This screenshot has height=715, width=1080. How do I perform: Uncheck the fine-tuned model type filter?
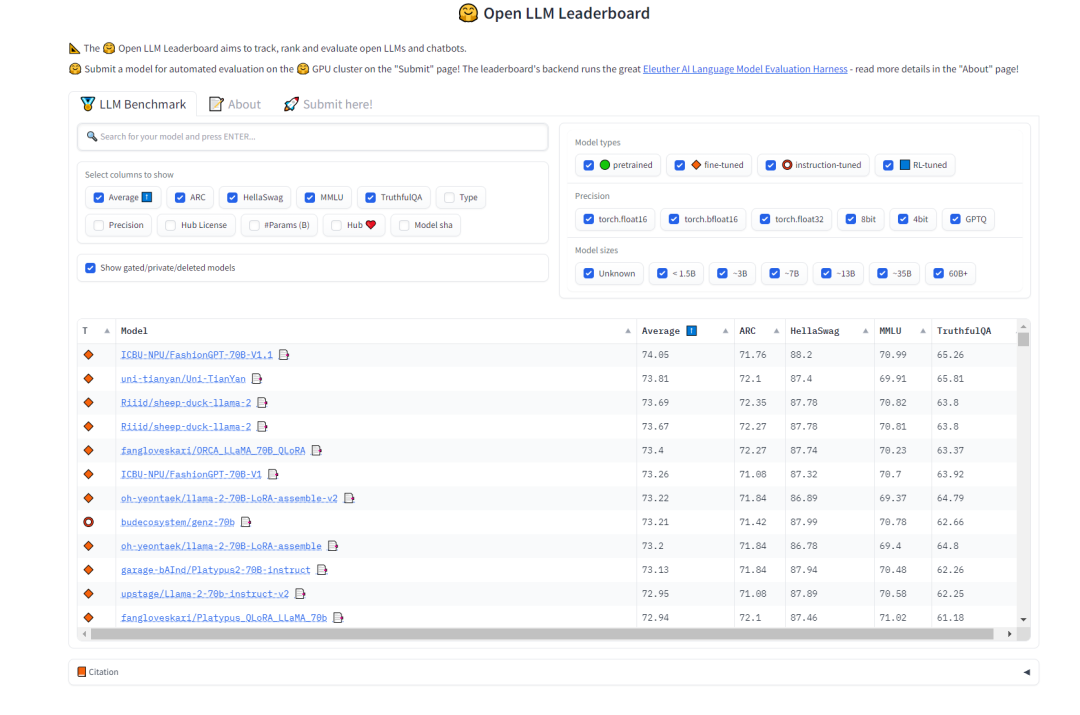coord(679,165)
